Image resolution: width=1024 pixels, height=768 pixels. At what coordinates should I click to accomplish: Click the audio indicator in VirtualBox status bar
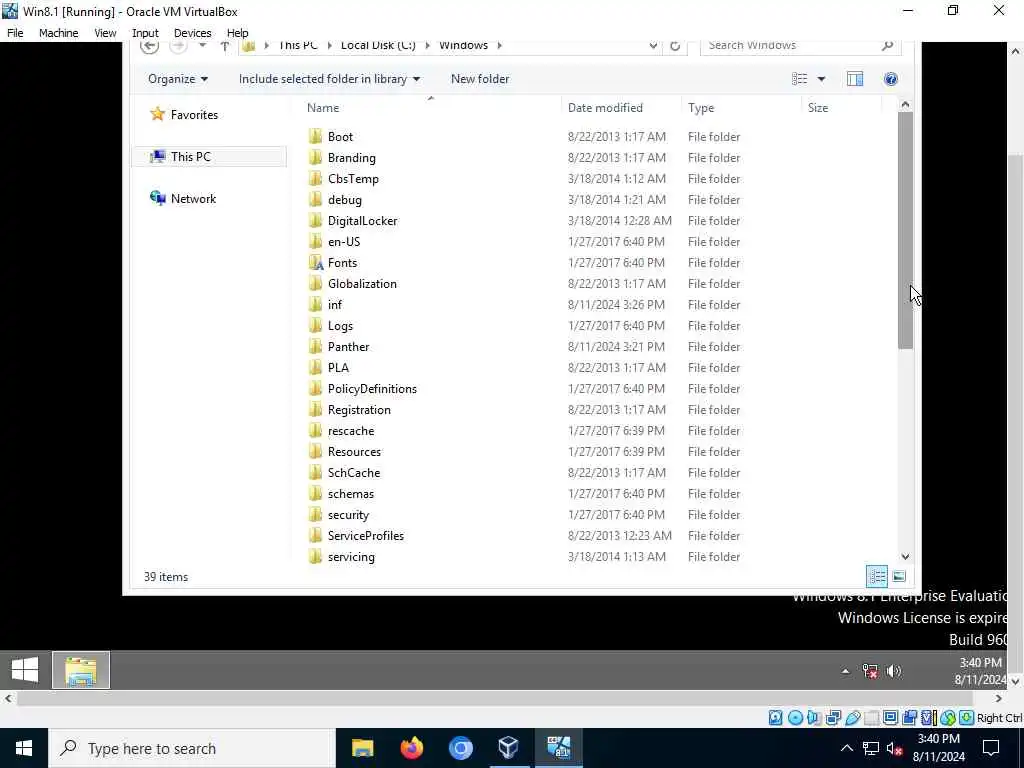pos(814,718)
